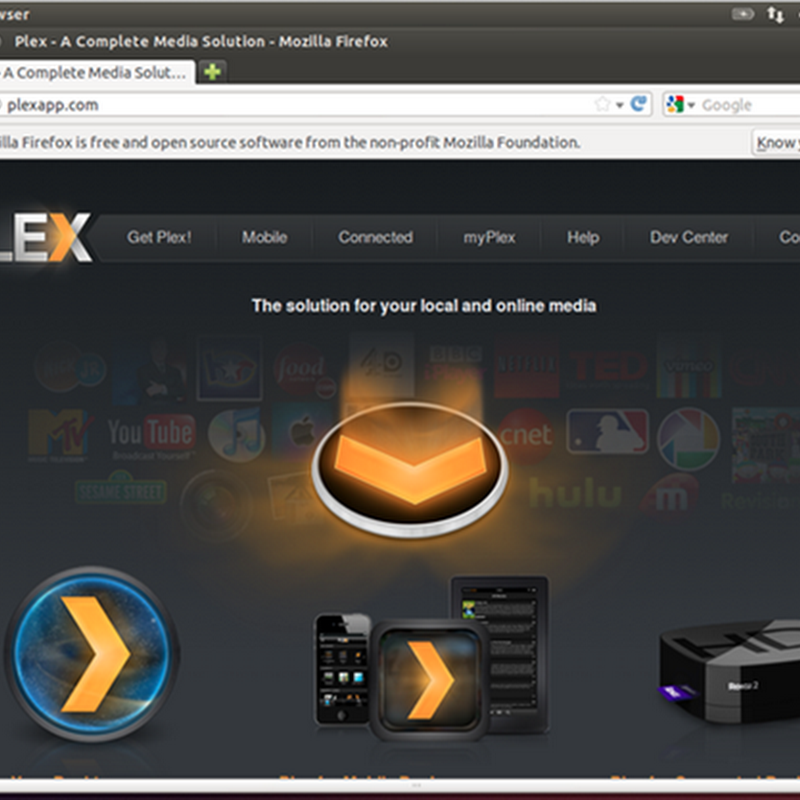
Task: Click the iTunes music note logo
Action: 236,435
